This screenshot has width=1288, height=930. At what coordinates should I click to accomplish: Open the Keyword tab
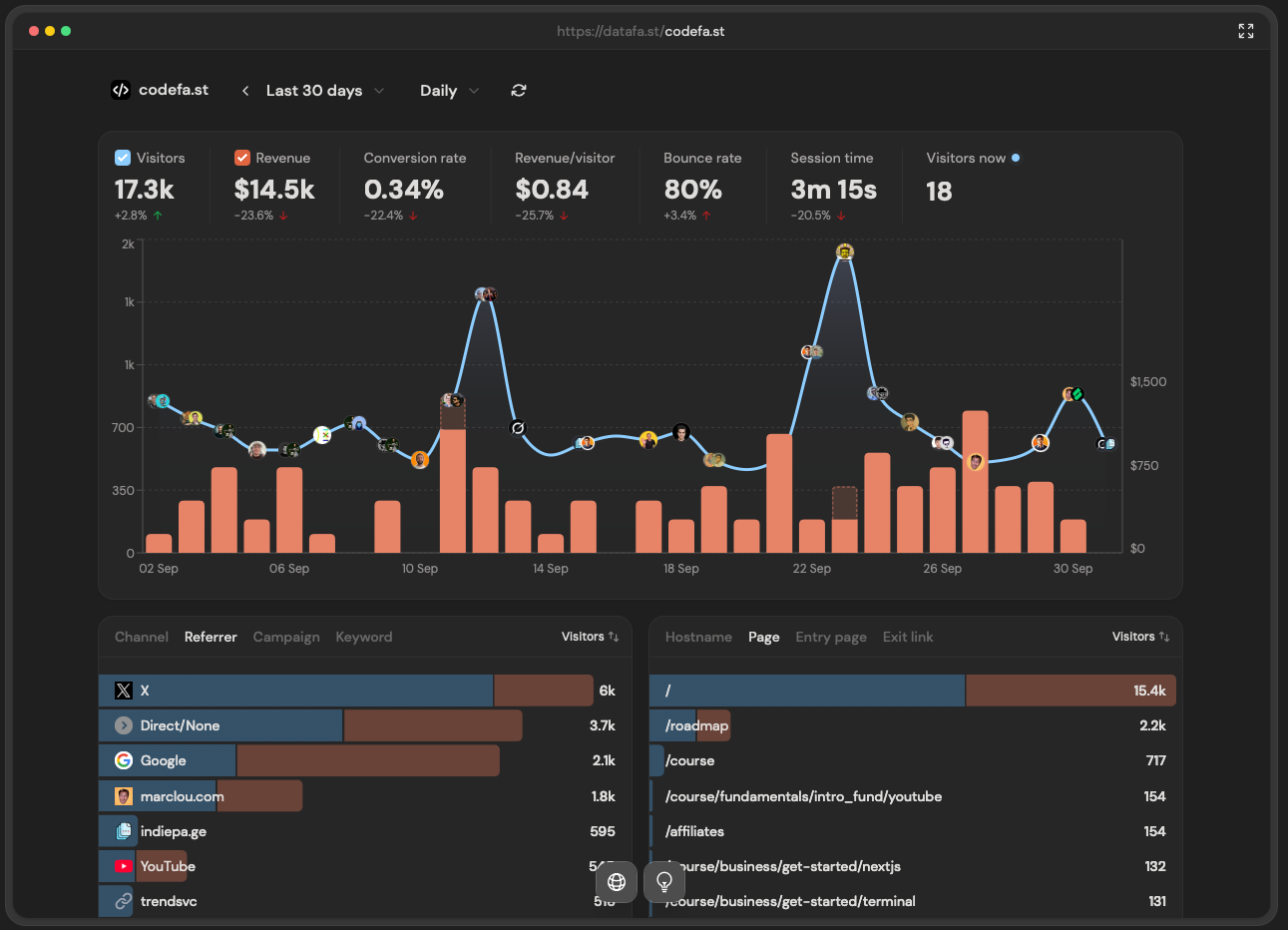pos(364,637)
